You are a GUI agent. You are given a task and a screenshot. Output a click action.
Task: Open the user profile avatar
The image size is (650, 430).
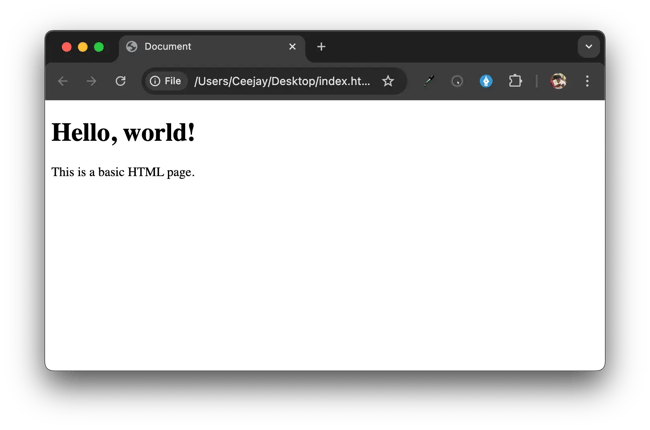pos(558,81)
